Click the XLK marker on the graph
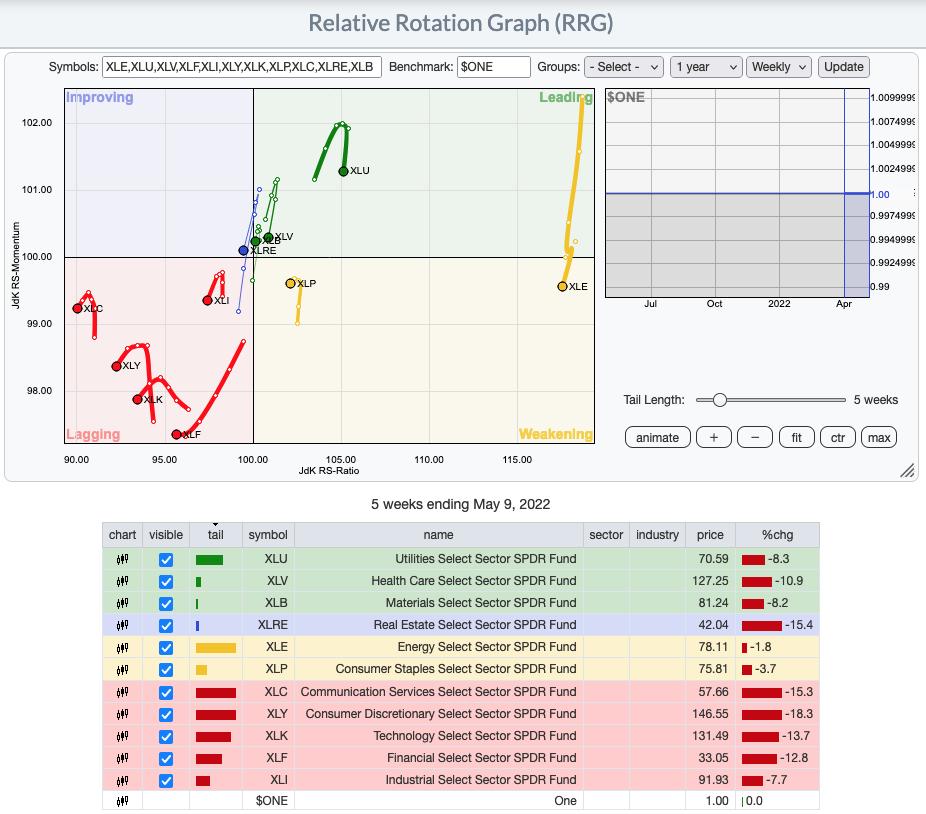The image size is (926, 814). 138,399
